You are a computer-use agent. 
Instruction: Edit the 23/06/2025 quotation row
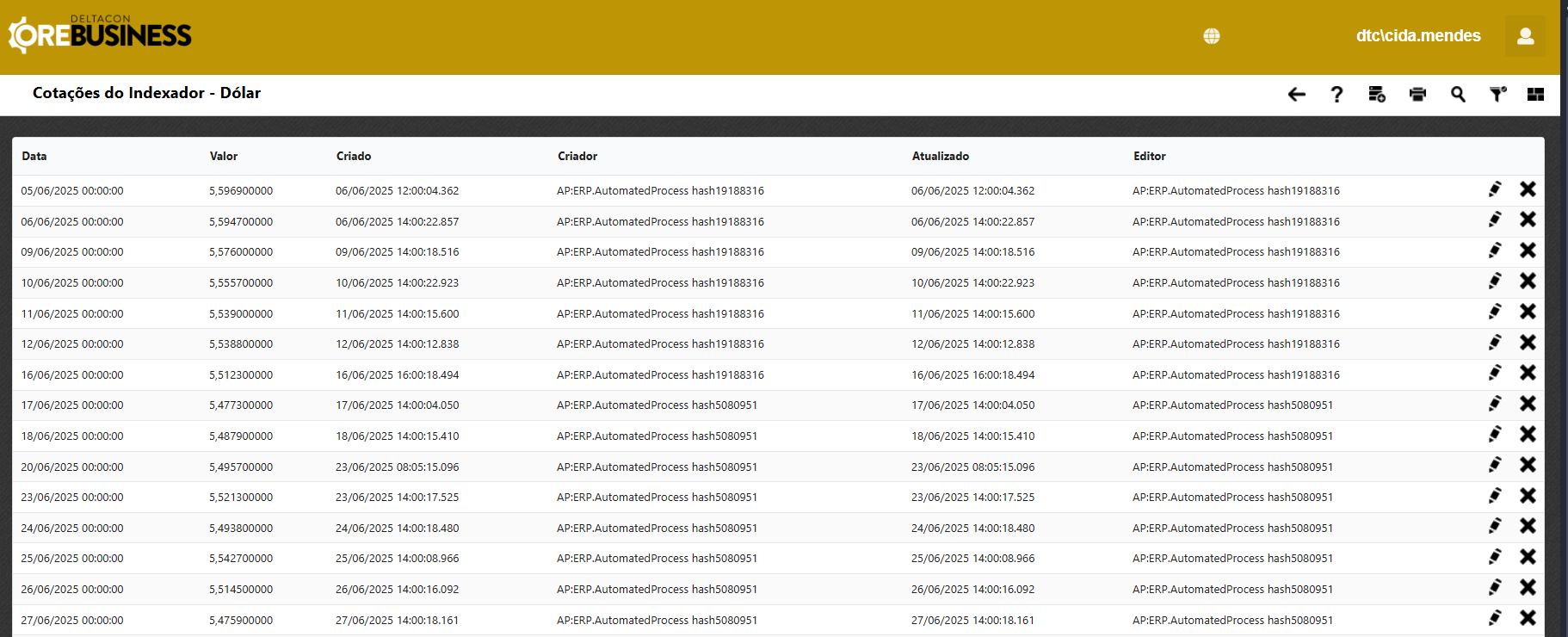coord(1496,496)
